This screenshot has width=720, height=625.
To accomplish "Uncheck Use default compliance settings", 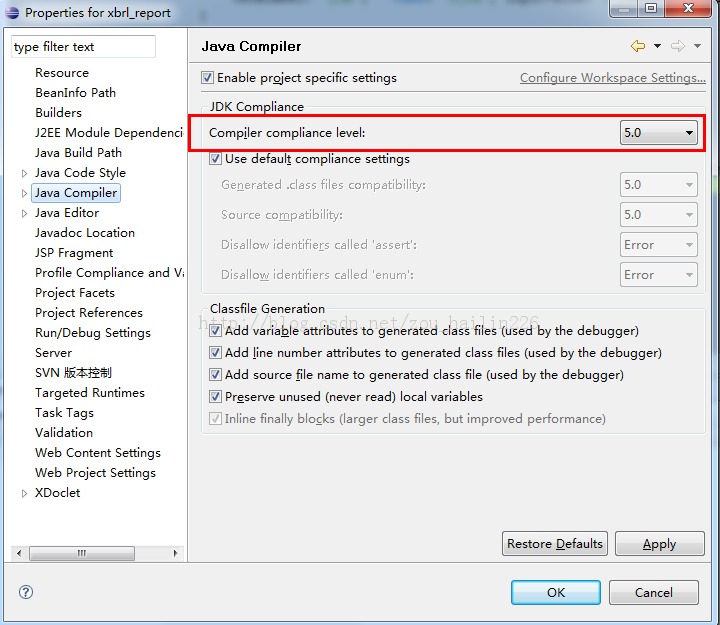I will (x=216, y=159).
